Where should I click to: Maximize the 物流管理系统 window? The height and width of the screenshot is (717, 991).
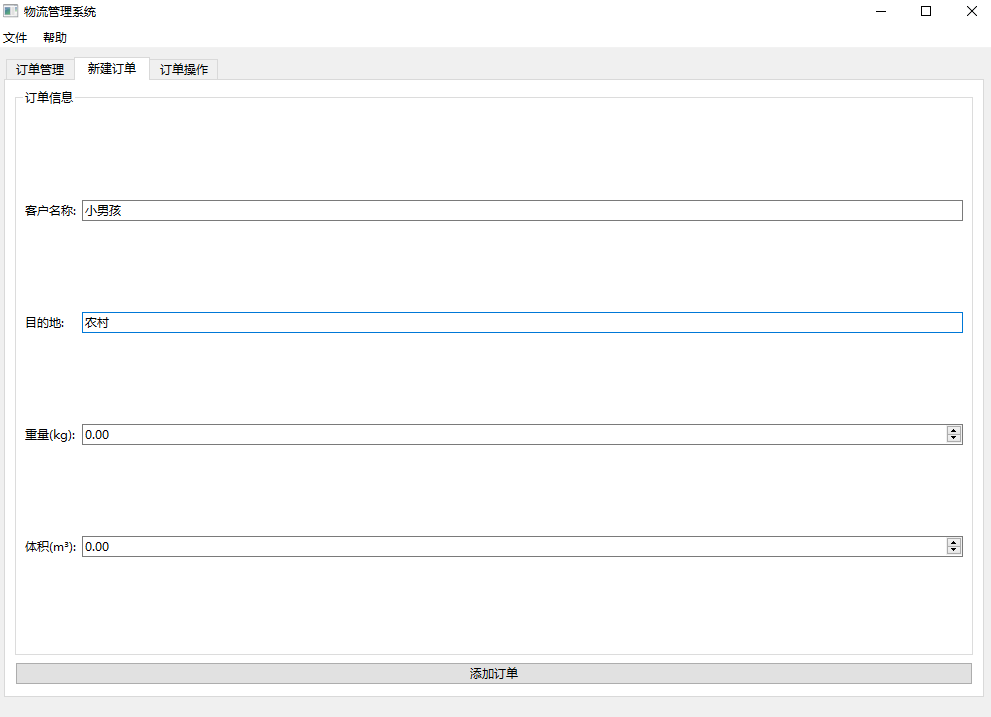tap(926, 12)
